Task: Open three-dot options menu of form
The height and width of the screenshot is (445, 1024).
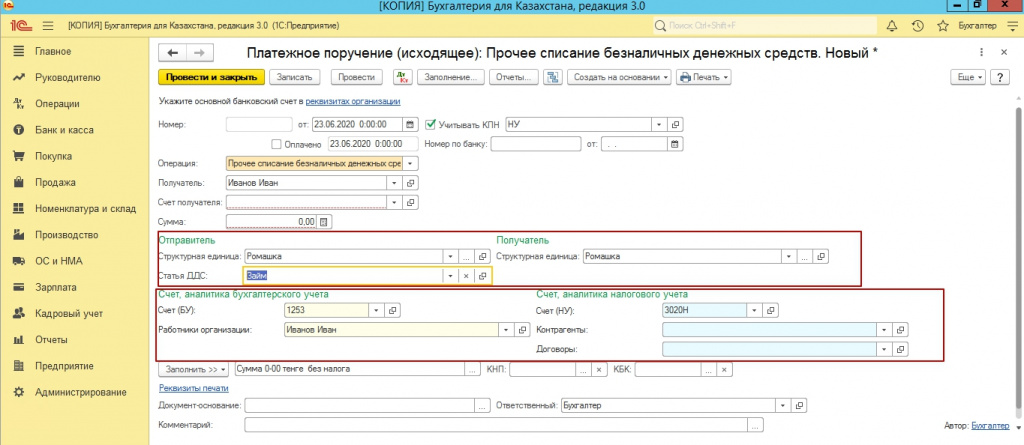Action: pos(982,52)
